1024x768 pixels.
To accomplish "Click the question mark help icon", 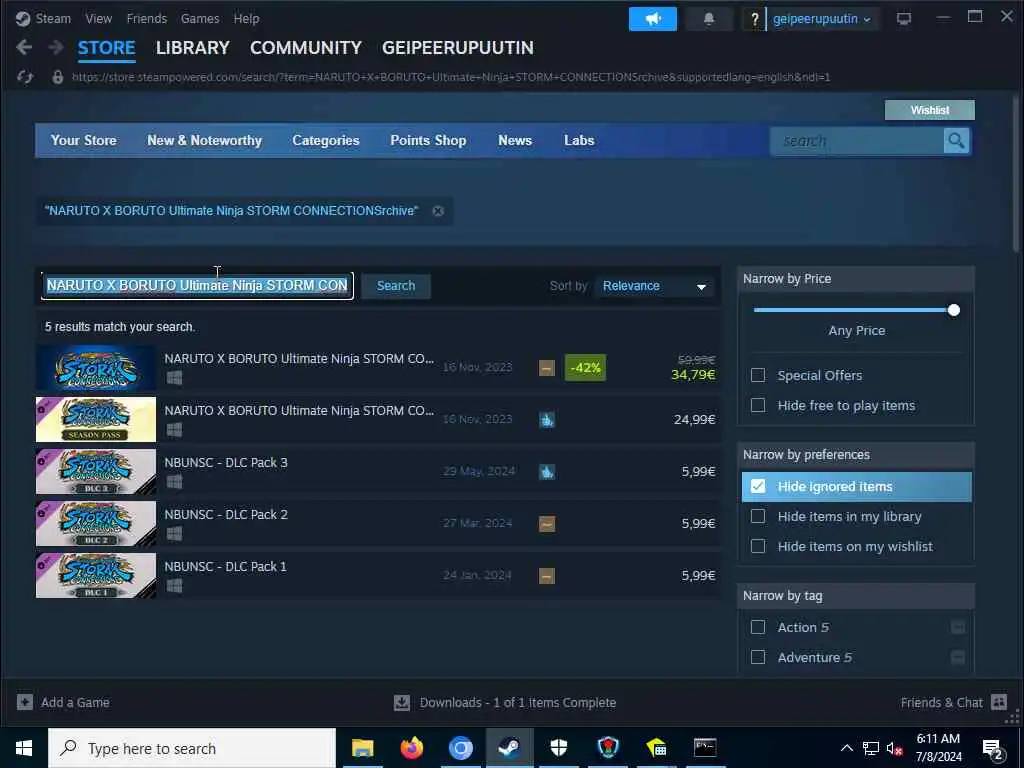I will click(754, 20).
